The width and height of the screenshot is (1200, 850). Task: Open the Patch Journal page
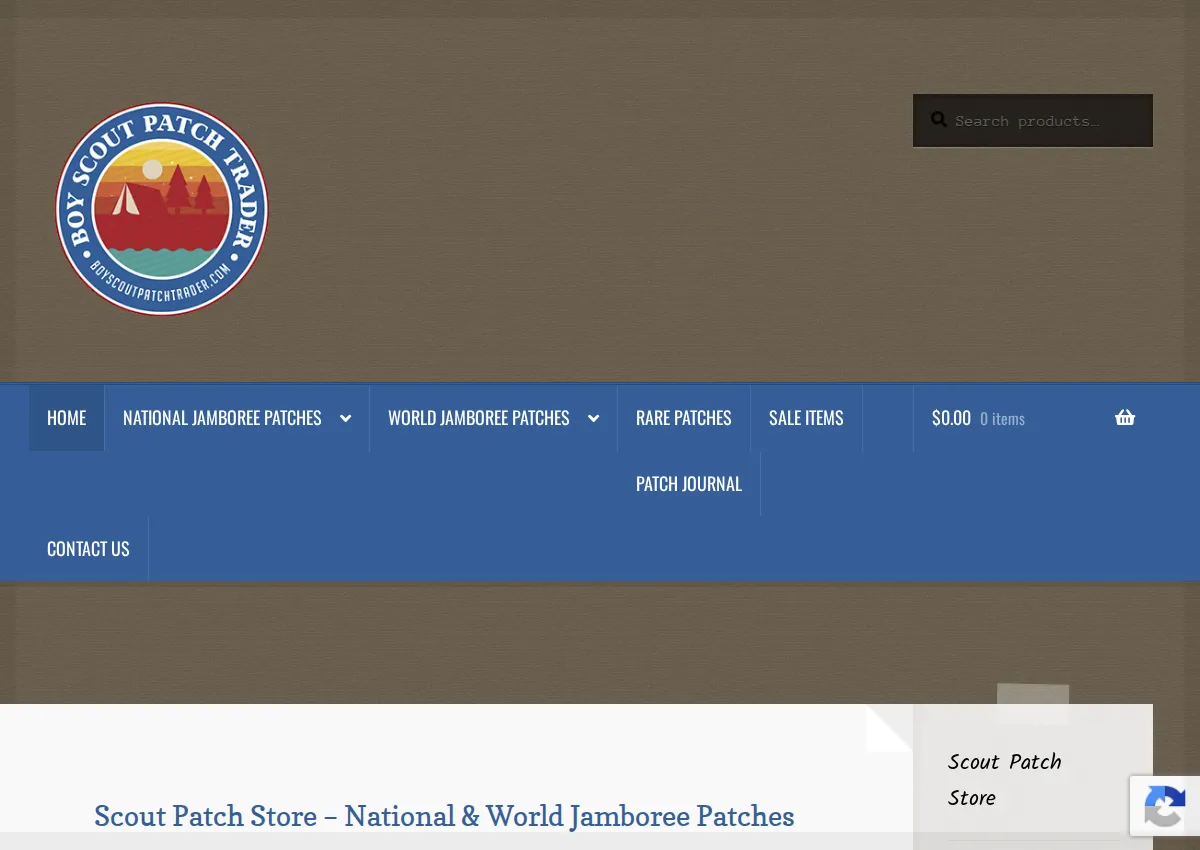click(689, 484)
